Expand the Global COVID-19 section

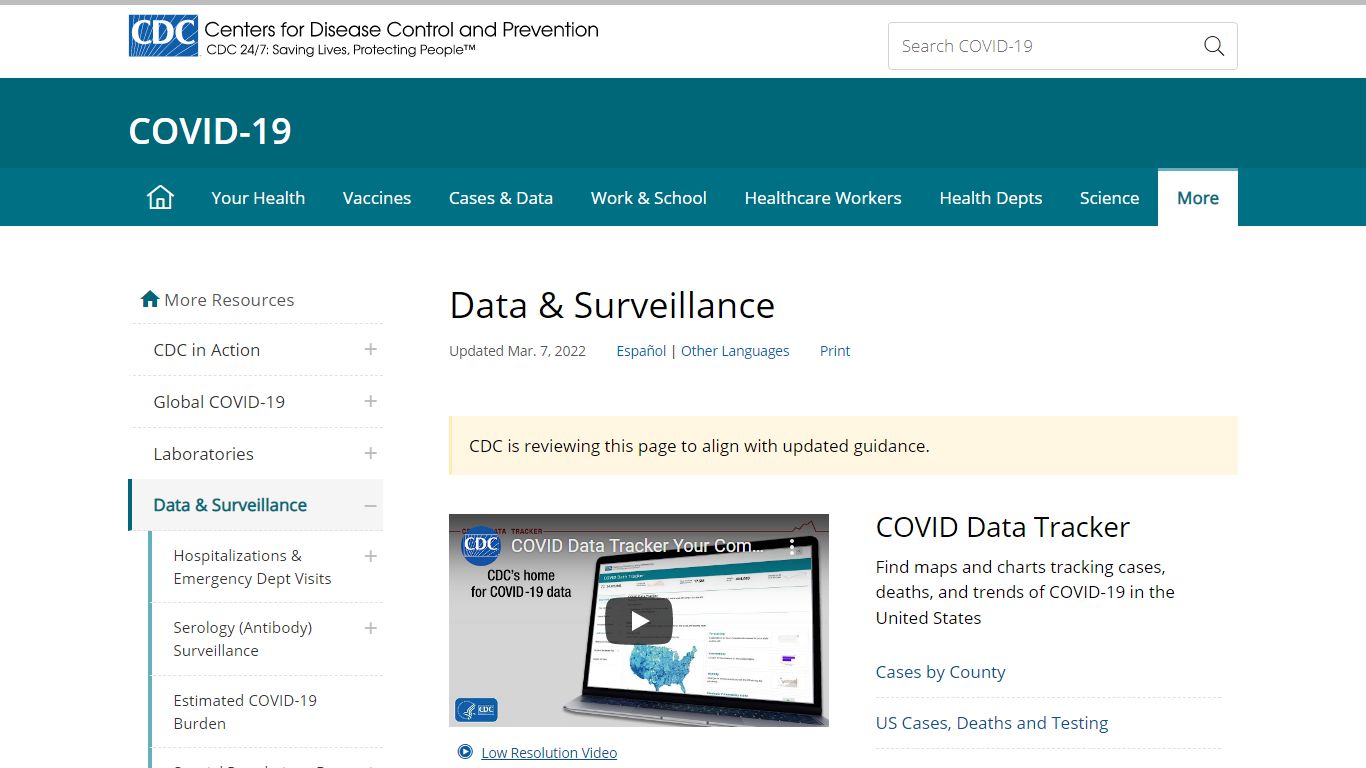point(370,401)
